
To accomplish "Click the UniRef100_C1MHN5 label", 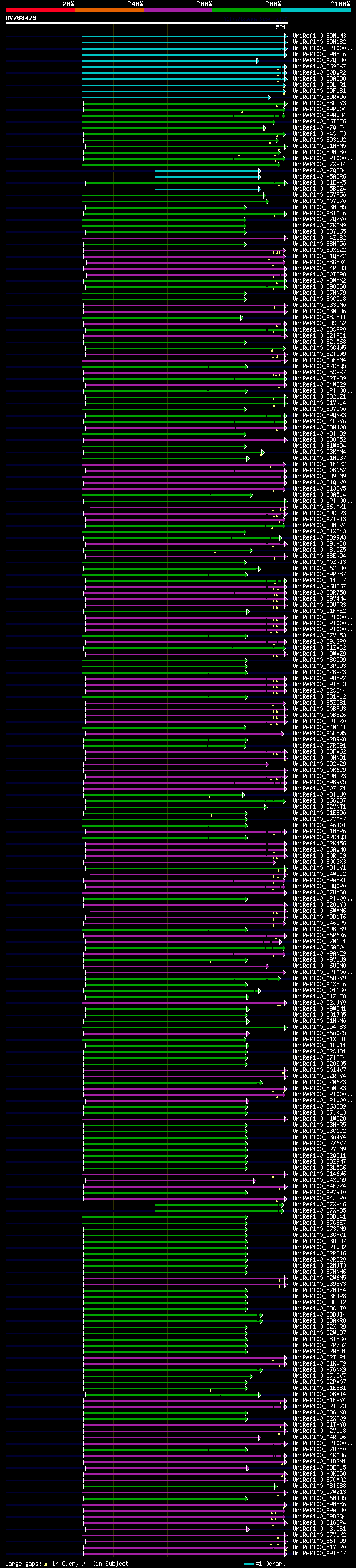I will coord(319,146).
